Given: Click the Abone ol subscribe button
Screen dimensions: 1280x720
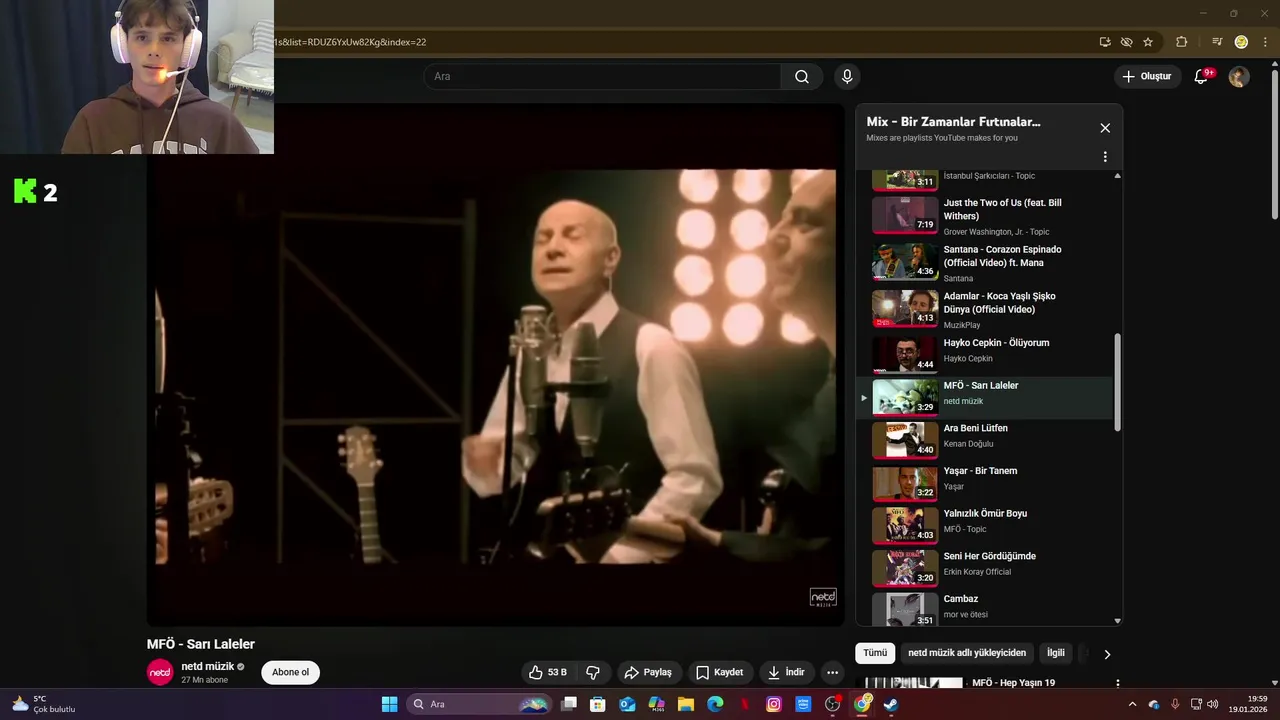Looking at the screenshot, I should pos(291,673).
